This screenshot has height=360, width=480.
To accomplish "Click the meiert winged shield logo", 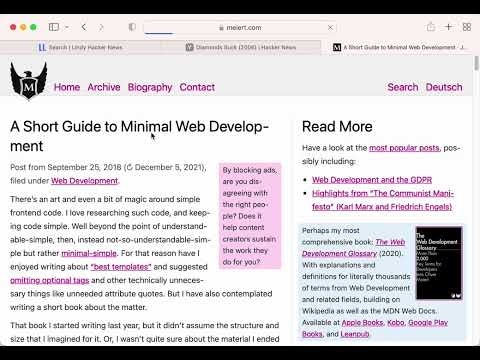I will coord(29,81).
